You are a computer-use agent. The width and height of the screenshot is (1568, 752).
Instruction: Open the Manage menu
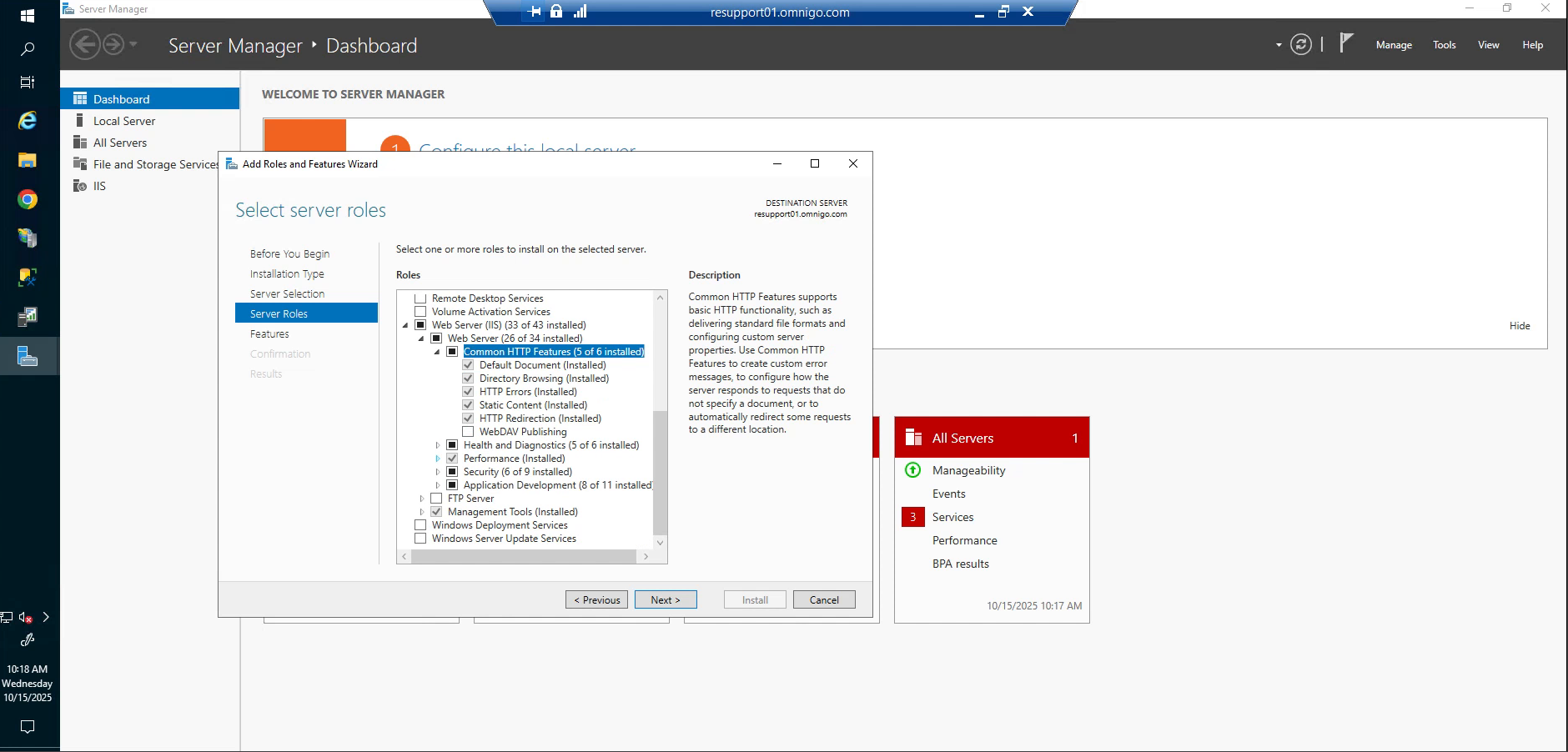1393,44
